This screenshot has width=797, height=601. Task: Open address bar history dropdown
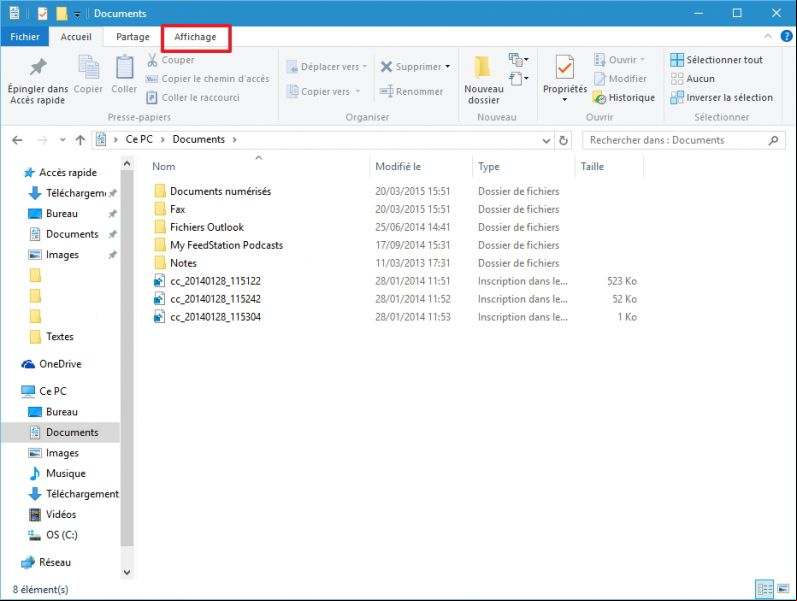[x=546, y=140]
